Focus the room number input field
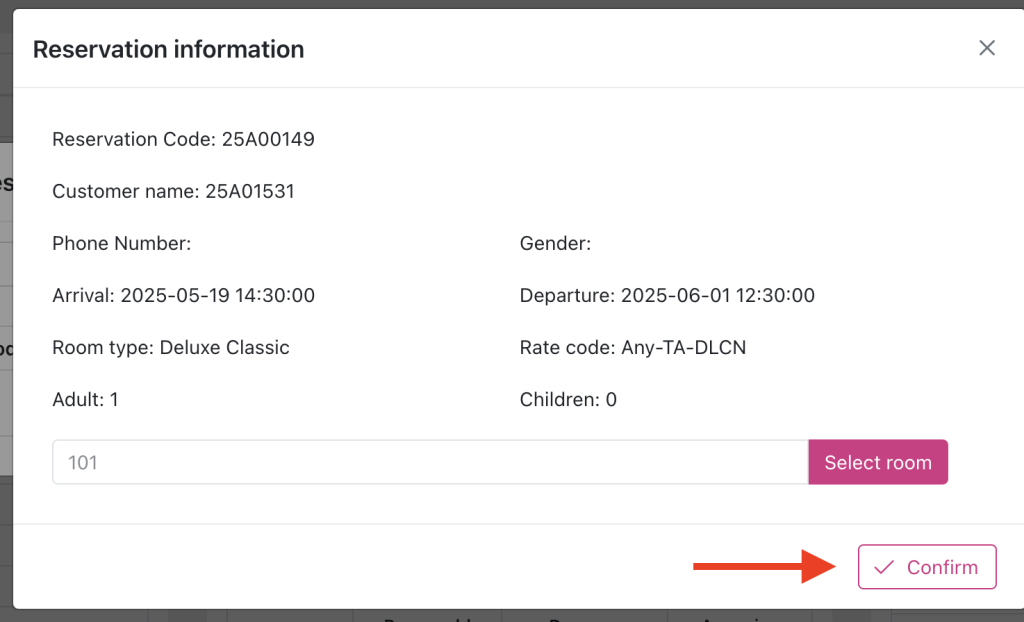Image resolution: width=1024 pixels, height=622 pixels. click(430, 462)
